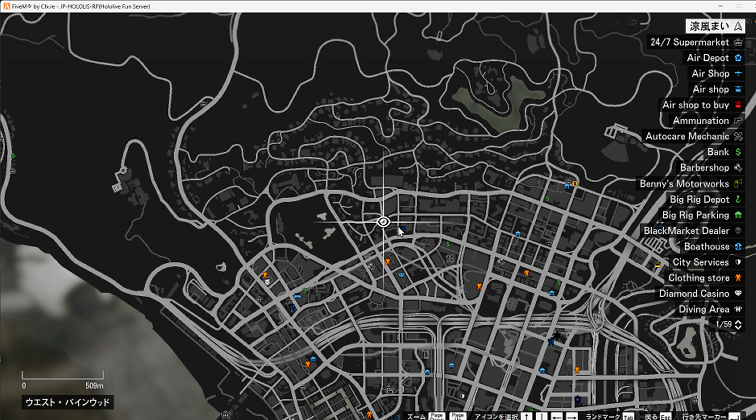Click the 24/7 Supermarket basket icon in legend
Viewport: 756px width, 420px height.
point(738,42)
